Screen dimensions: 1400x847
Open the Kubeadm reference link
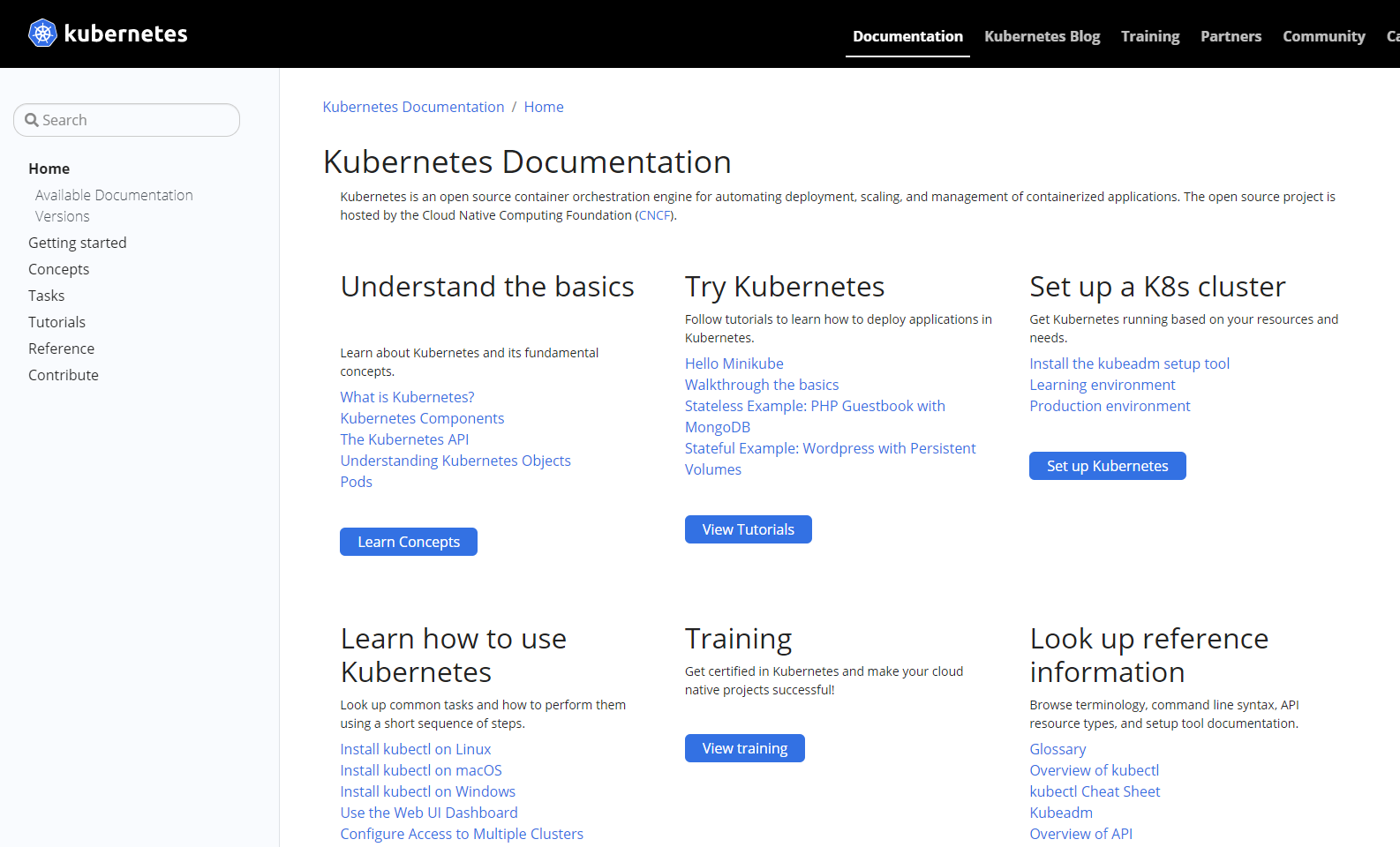[1061, 813]
